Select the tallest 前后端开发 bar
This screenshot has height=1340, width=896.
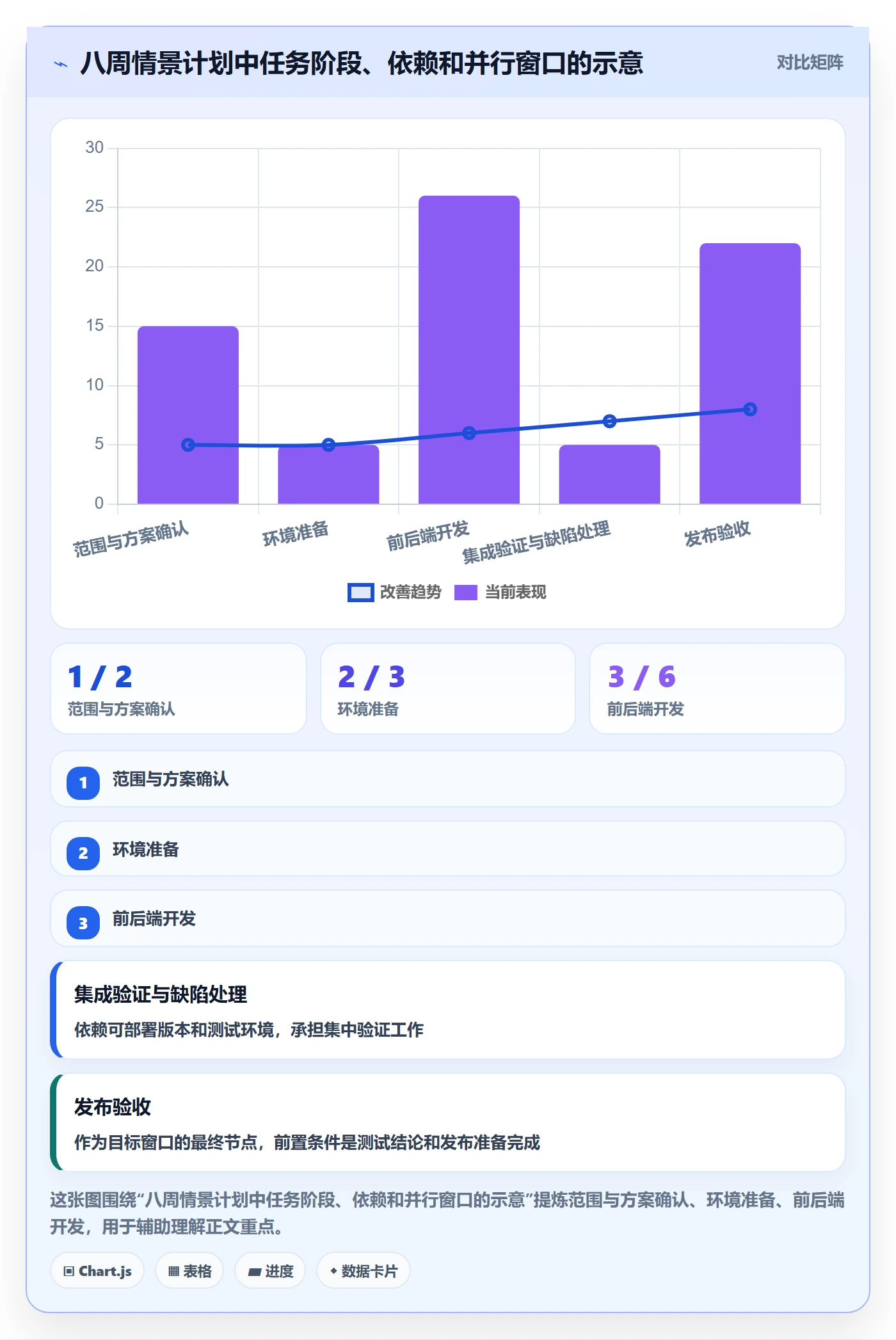click(469, 349)
